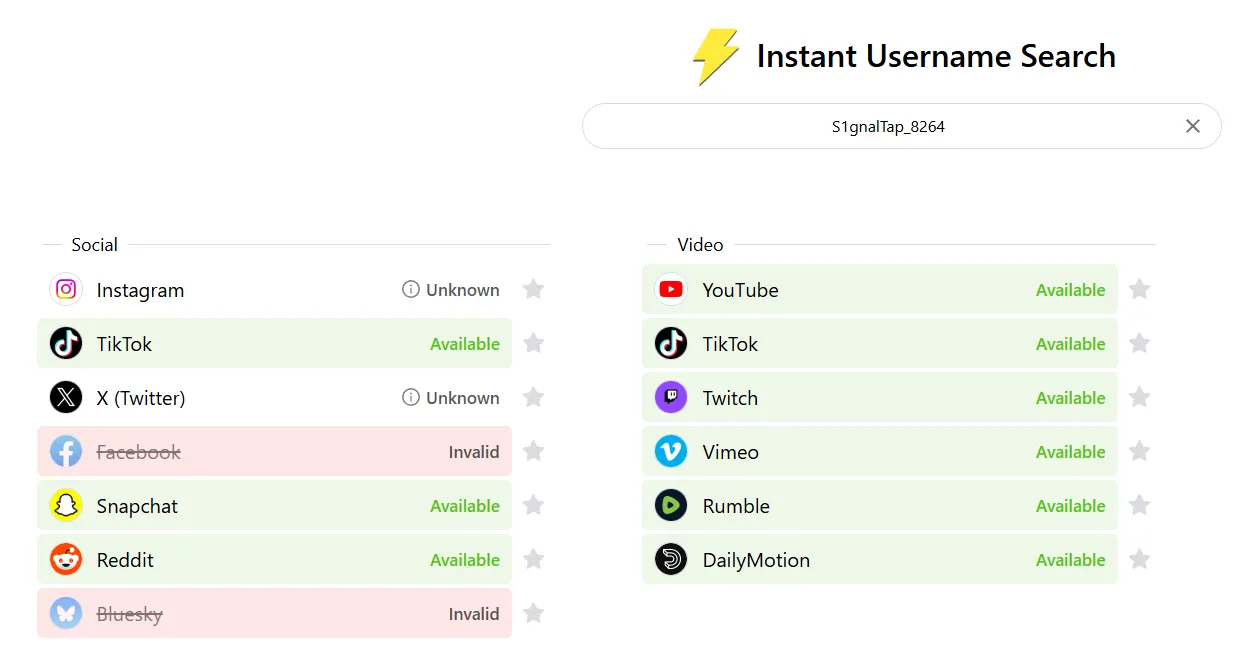Star the YouTube result
This screenshot has height=662, width=1233.
pos(1139,290)
